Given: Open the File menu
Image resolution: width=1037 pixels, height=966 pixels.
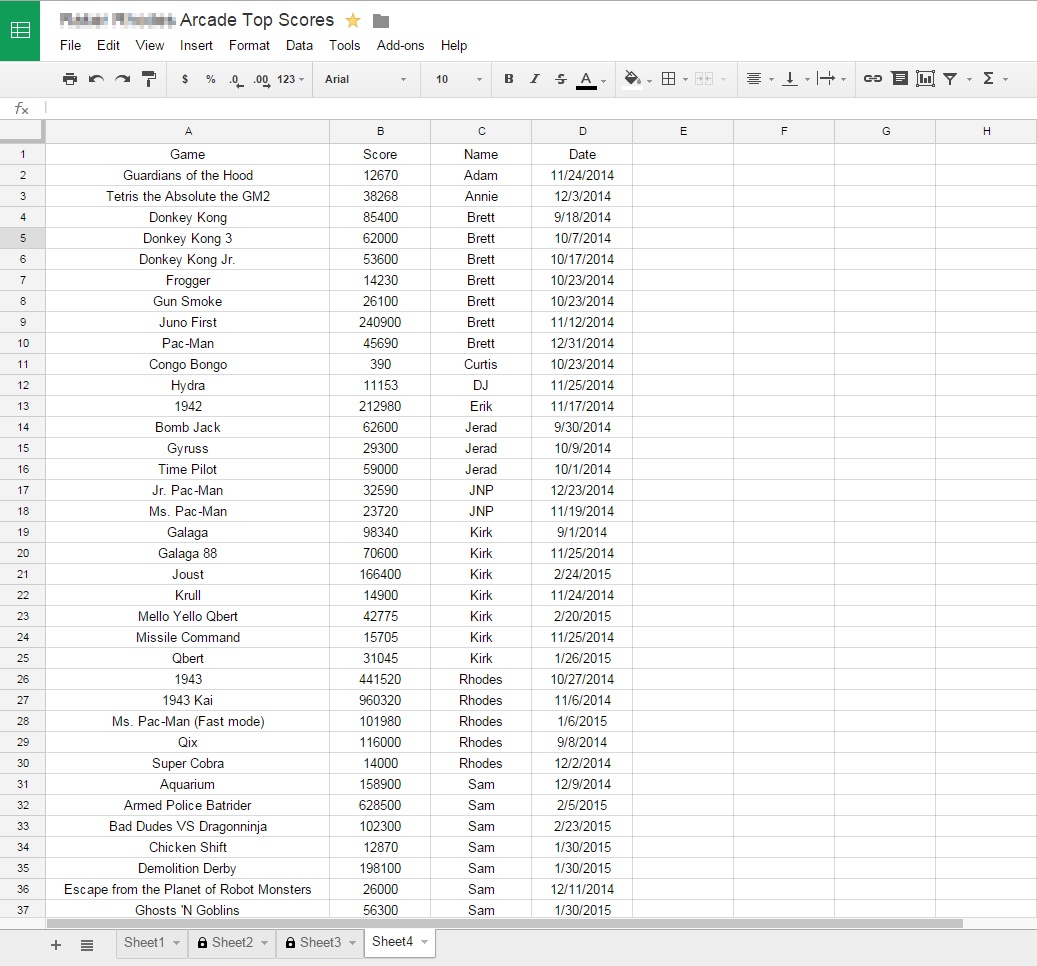Looking at the screenshot, I should click(70, 46).
